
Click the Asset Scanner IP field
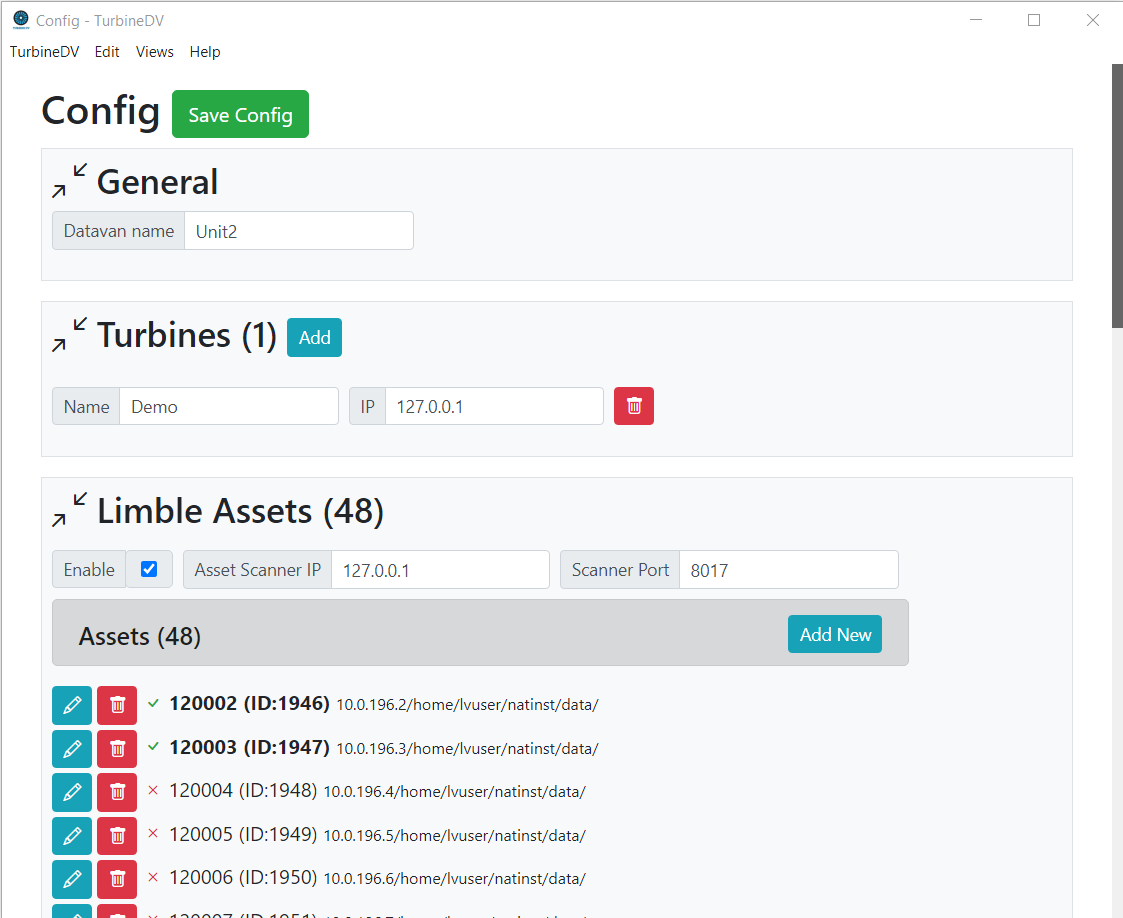[440, 570]
